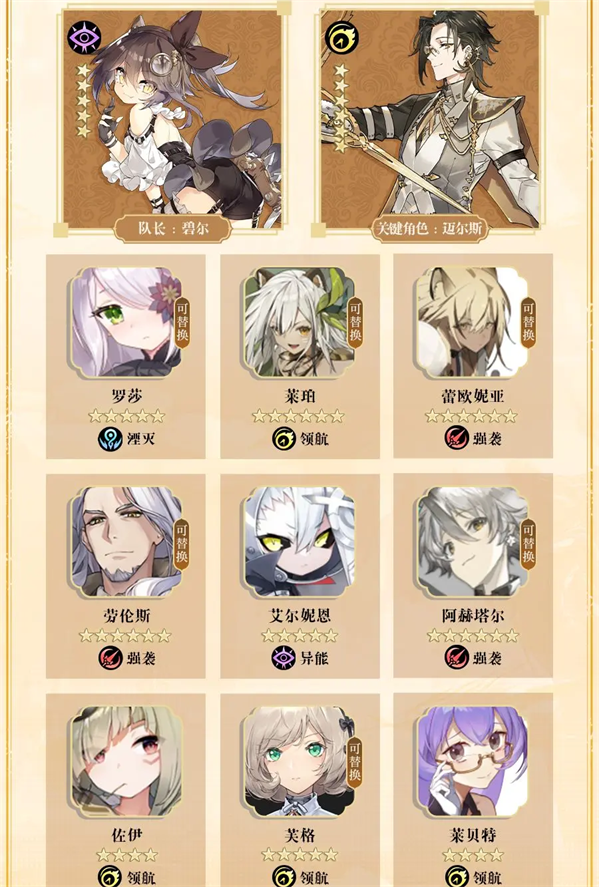The width and height of the screenshot is (599, 887).
Task: Click the red 强袭 icon under 劳伦斯
Action: point(110,658)
